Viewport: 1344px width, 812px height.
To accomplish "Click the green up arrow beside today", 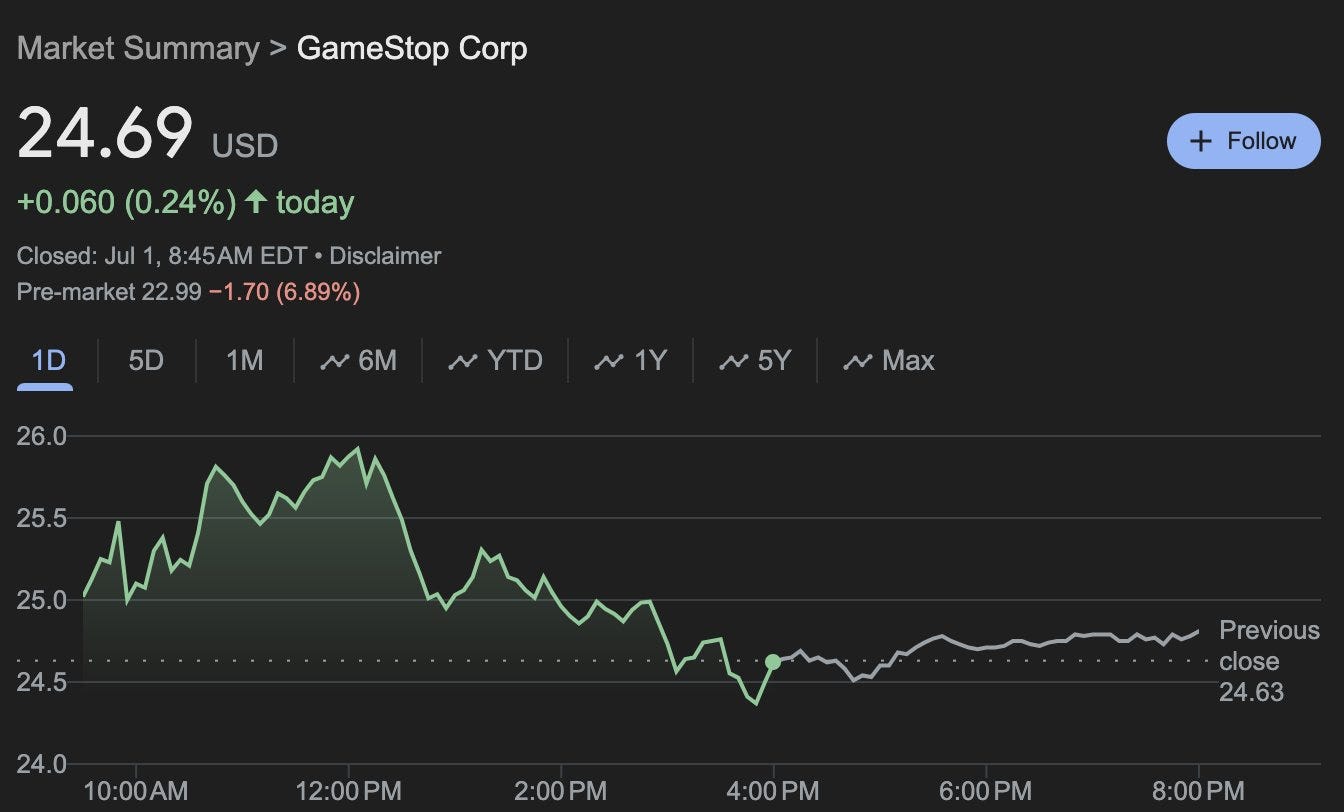I will tap(256, 203).
